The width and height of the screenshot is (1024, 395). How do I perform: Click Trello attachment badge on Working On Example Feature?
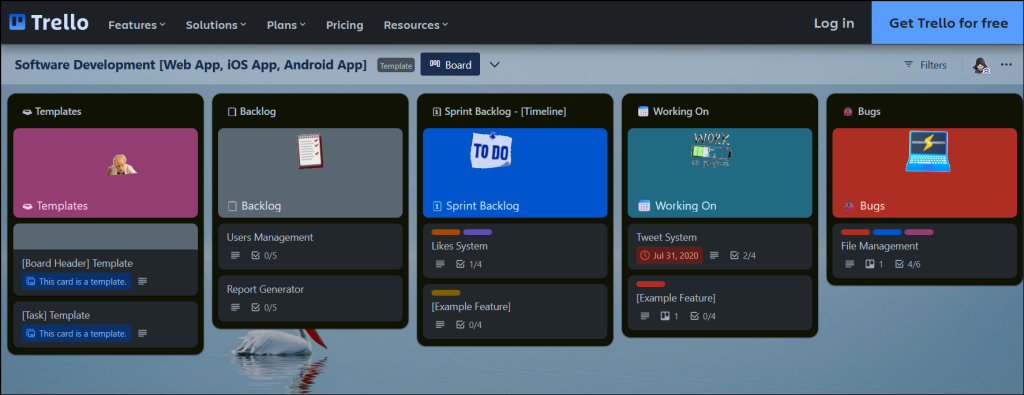pos(670,316)
